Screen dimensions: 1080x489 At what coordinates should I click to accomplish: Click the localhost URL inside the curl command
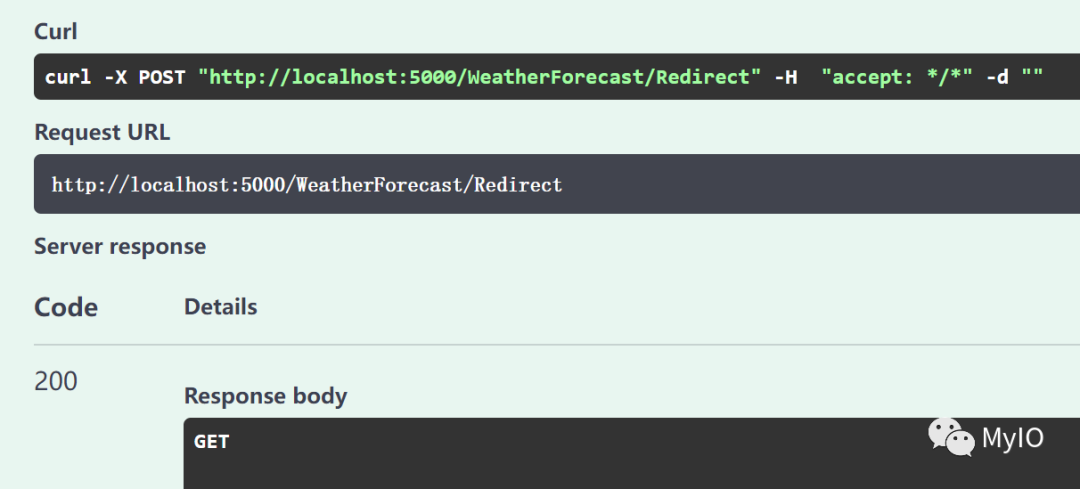click(479, 76)
